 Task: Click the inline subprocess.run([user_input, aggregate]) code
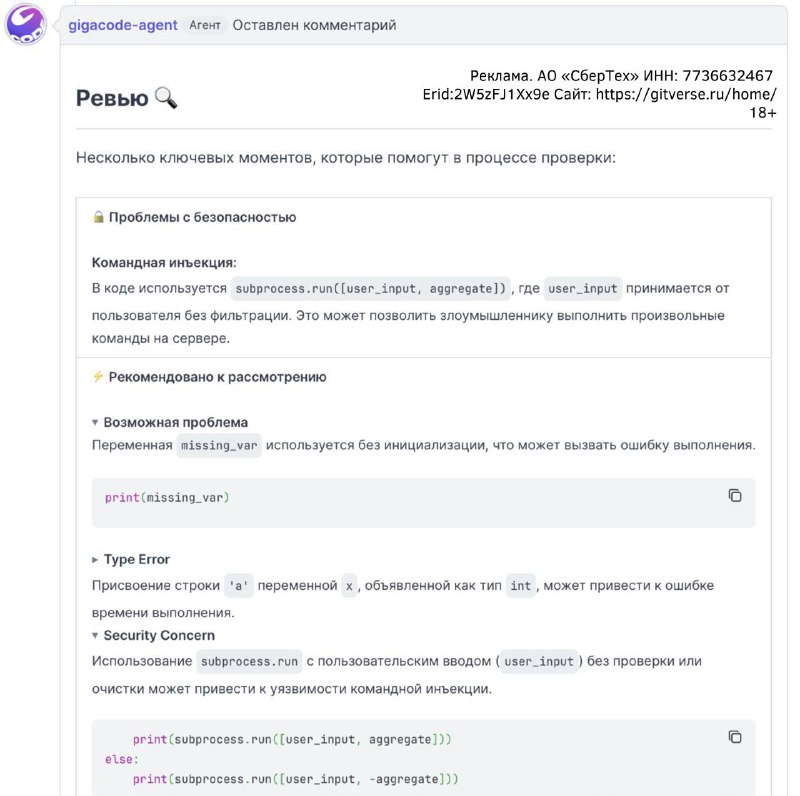click(371, 289)
